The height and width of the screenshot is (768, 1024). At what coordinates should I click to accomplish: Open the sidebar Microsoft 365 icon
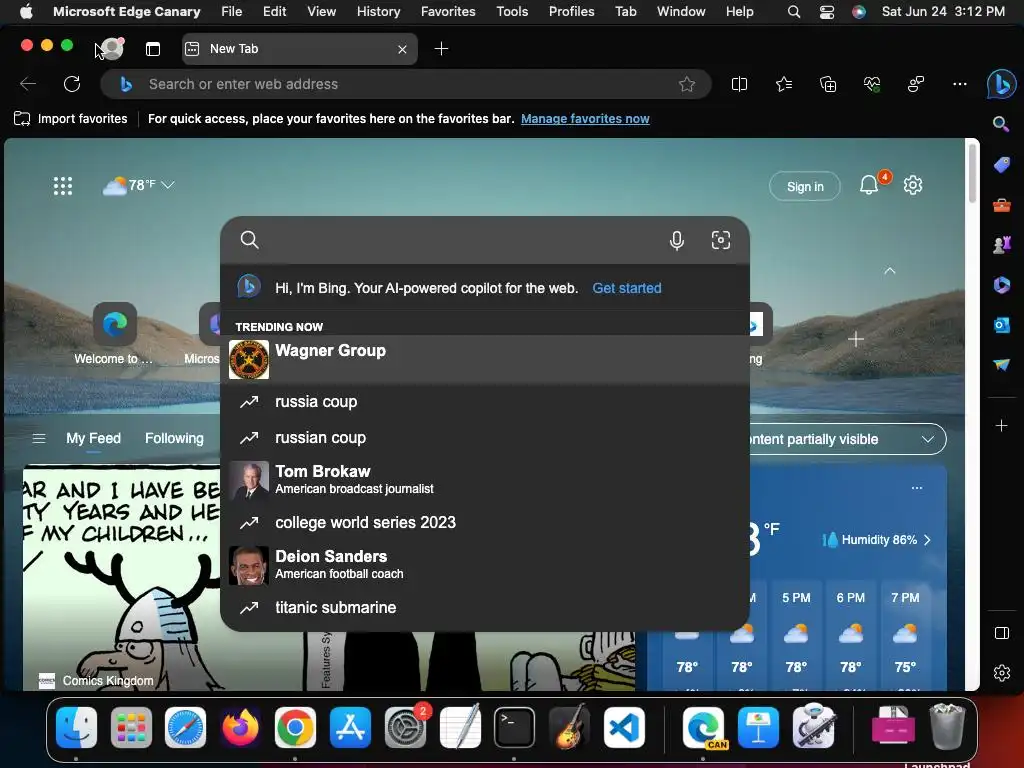pos(1001,285)
